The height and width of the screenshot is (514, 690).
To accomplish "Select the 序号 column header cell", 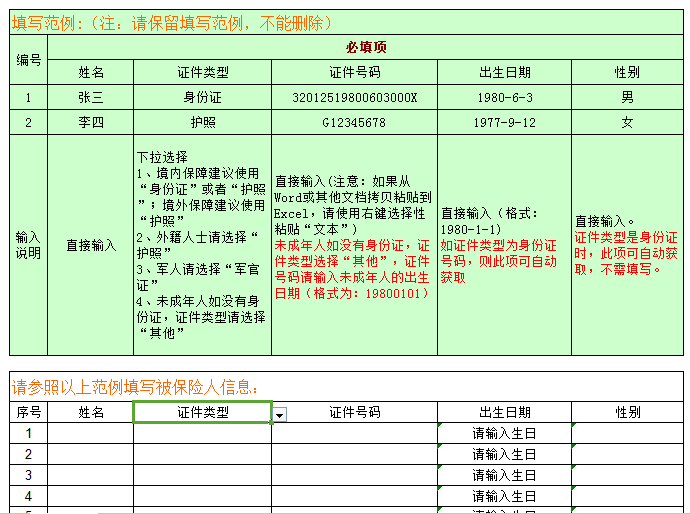I will 29,412.
